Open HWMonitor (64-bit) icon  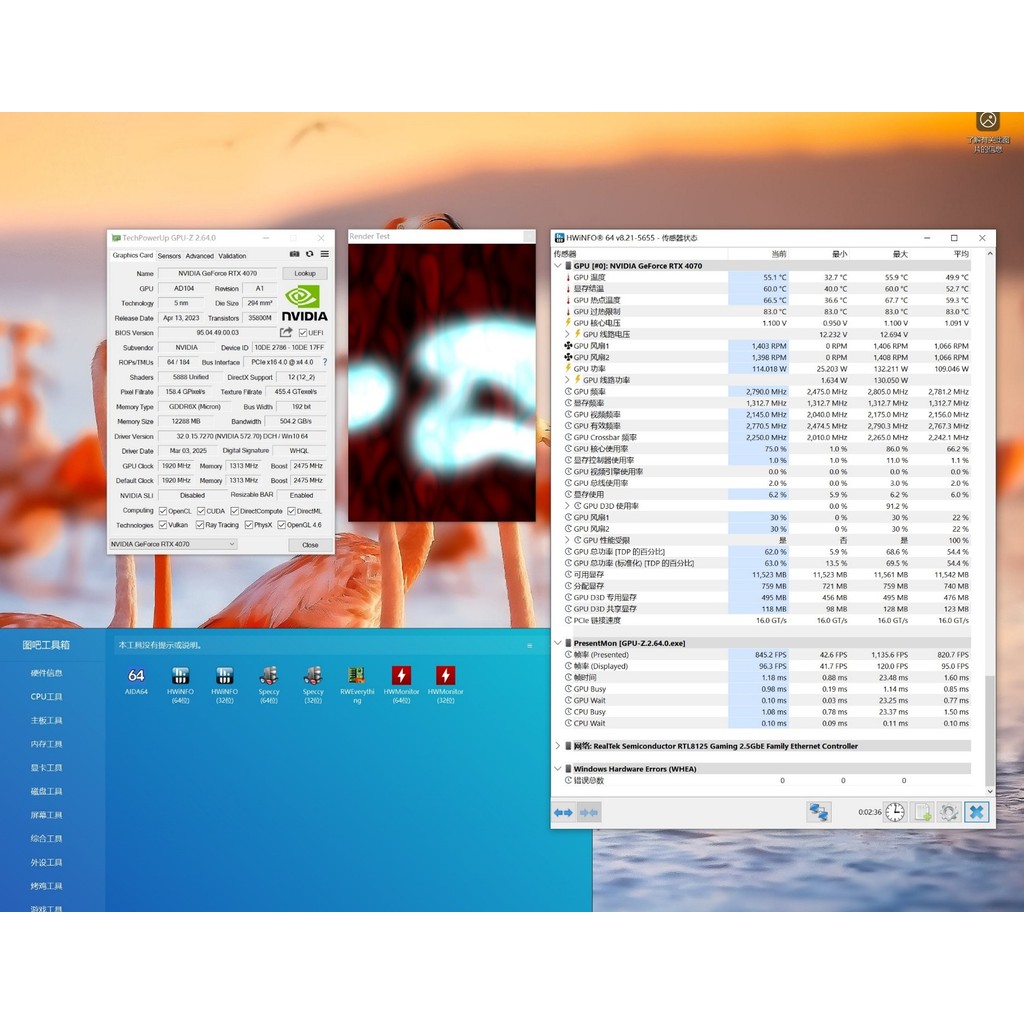pyautogui.click(x=401, y=684)
